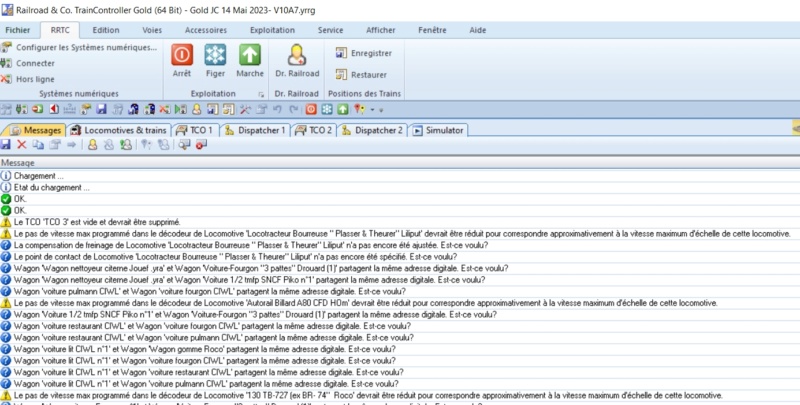
Task: Click Connecter in Systèmes numériques group
Action: 28,63
